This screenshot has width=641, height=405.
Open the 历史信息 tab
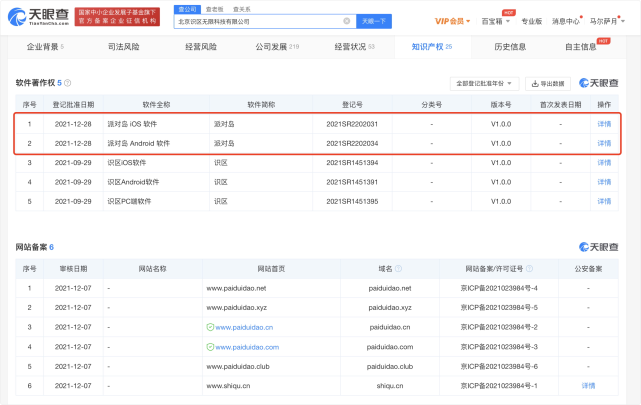[x=510, y=47]
